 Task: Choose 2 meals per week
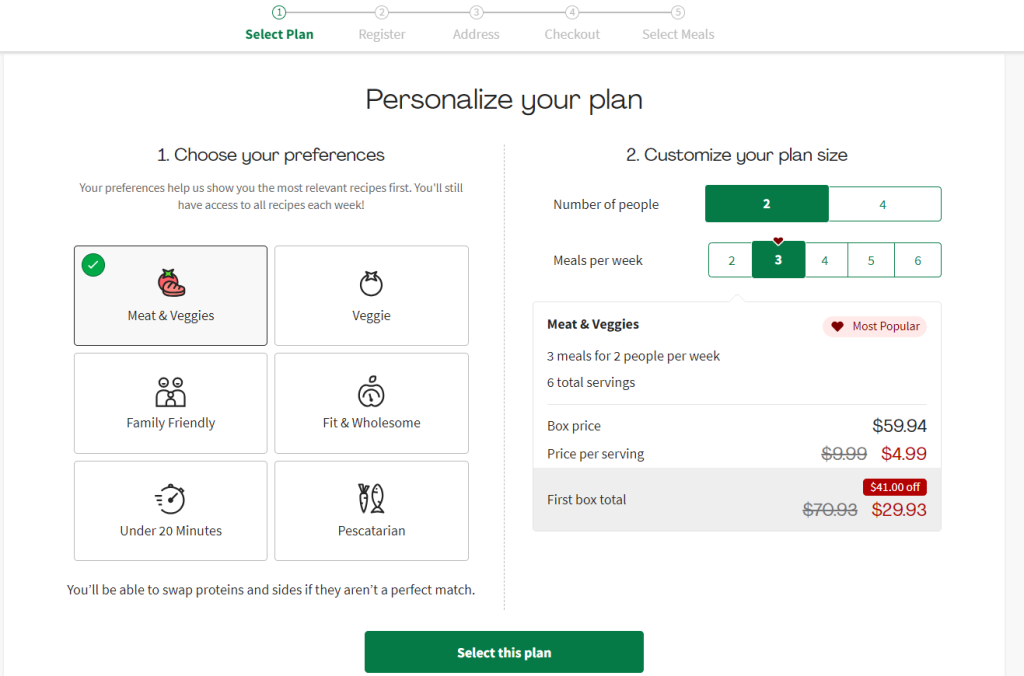[x=731, y=261]
